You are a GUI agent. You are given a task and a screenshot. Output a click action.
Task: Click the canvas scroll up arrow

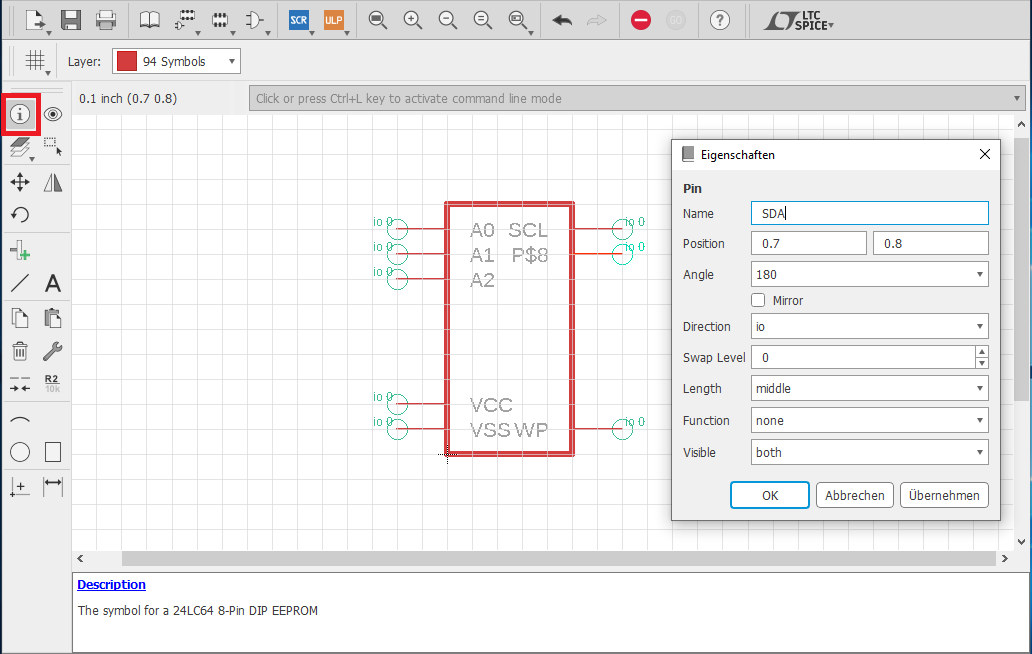(x=1021, y=124)
